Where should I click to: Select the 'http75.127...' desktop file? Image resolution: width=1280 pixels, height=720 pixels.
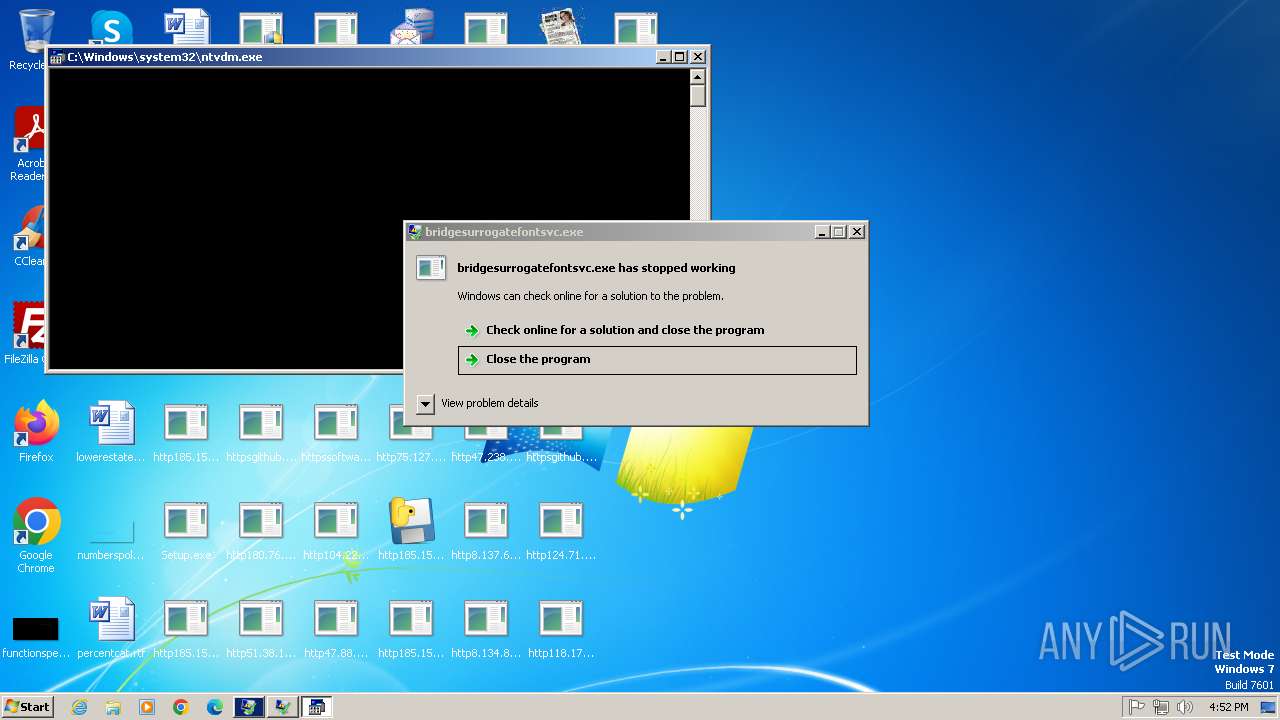pyautogui.click(x=411, y=440)
